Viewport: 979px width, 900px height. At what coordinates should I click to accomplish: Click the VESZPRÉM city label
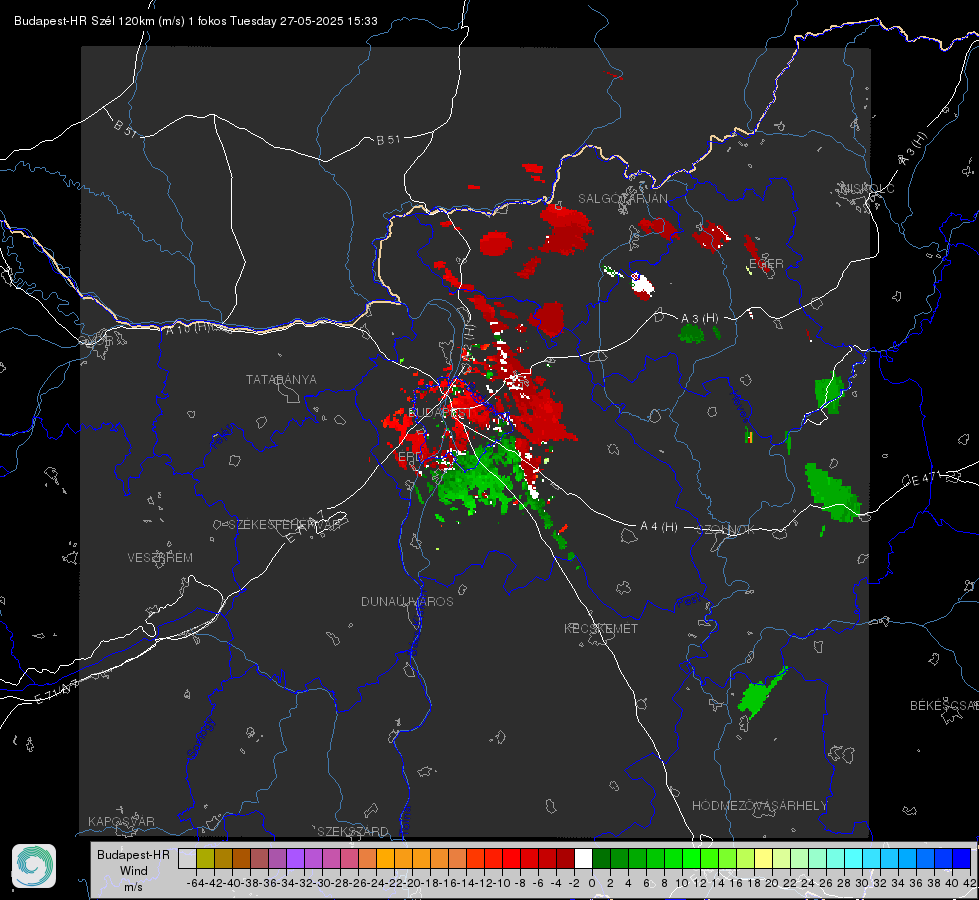[x=160, y=557]
